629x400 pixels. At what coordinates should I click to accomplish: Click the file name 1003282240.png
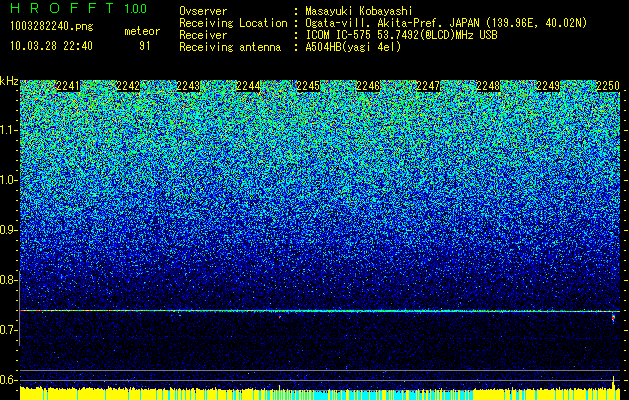point(52,26)
